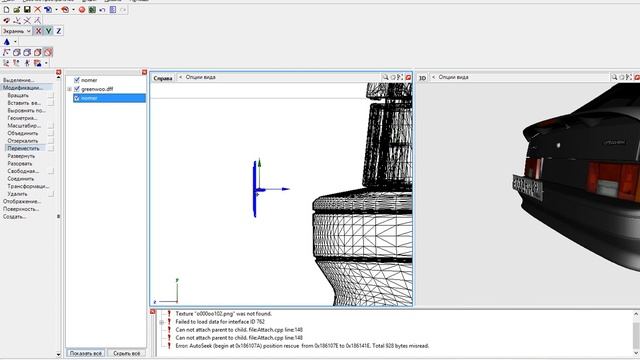Viewport: 640px width, 360px height.
Task: Click first icon in bottom toolbar row
Action: tap(6, 63)
